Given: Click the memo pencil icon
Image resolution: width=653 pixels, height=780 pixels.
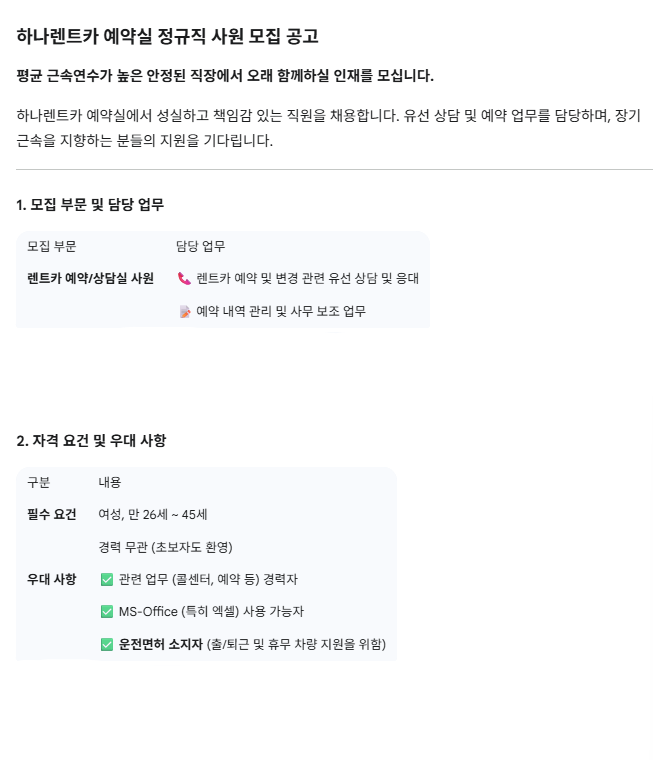Looking at the screenshot, I should [184, 312].
